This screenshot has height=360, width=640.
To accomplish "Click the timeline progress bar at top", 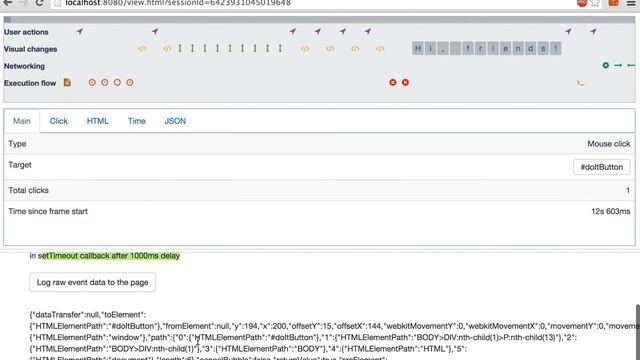I will (x=319, y=20).
